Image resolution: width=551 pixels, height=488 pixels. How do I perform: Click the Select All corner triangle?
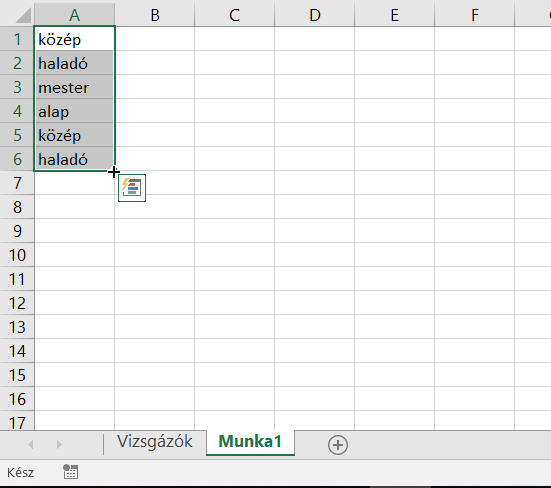pyautogui.click(x=23, y=16)
